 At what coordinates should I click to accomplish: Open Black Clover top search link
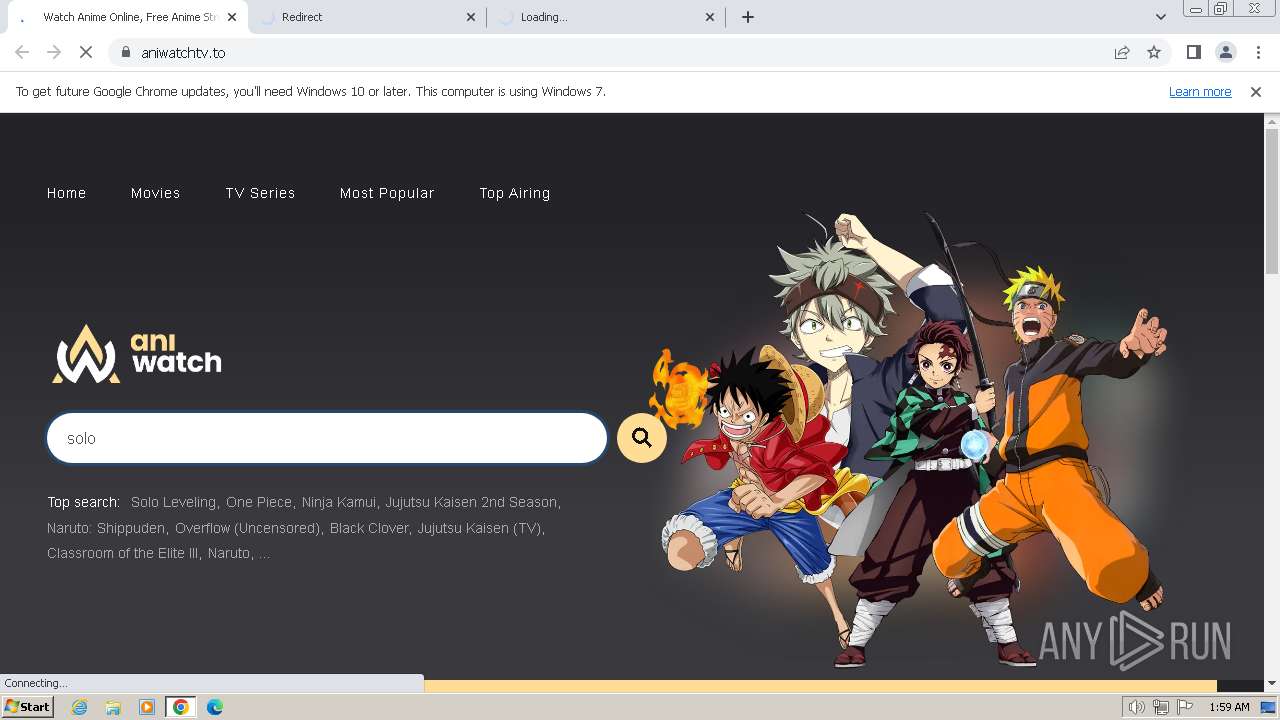tap(370, 528)
